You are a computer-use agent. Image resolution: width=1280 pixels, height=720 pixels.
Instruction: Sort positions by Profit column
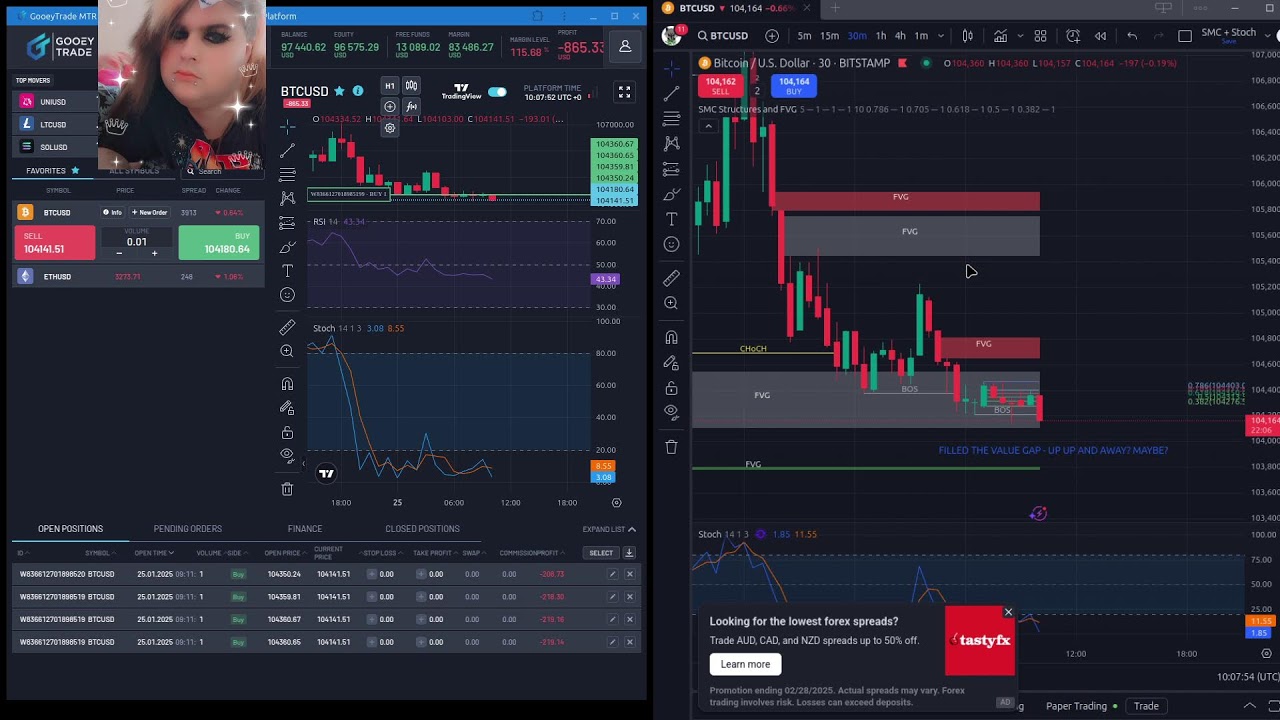548,553
